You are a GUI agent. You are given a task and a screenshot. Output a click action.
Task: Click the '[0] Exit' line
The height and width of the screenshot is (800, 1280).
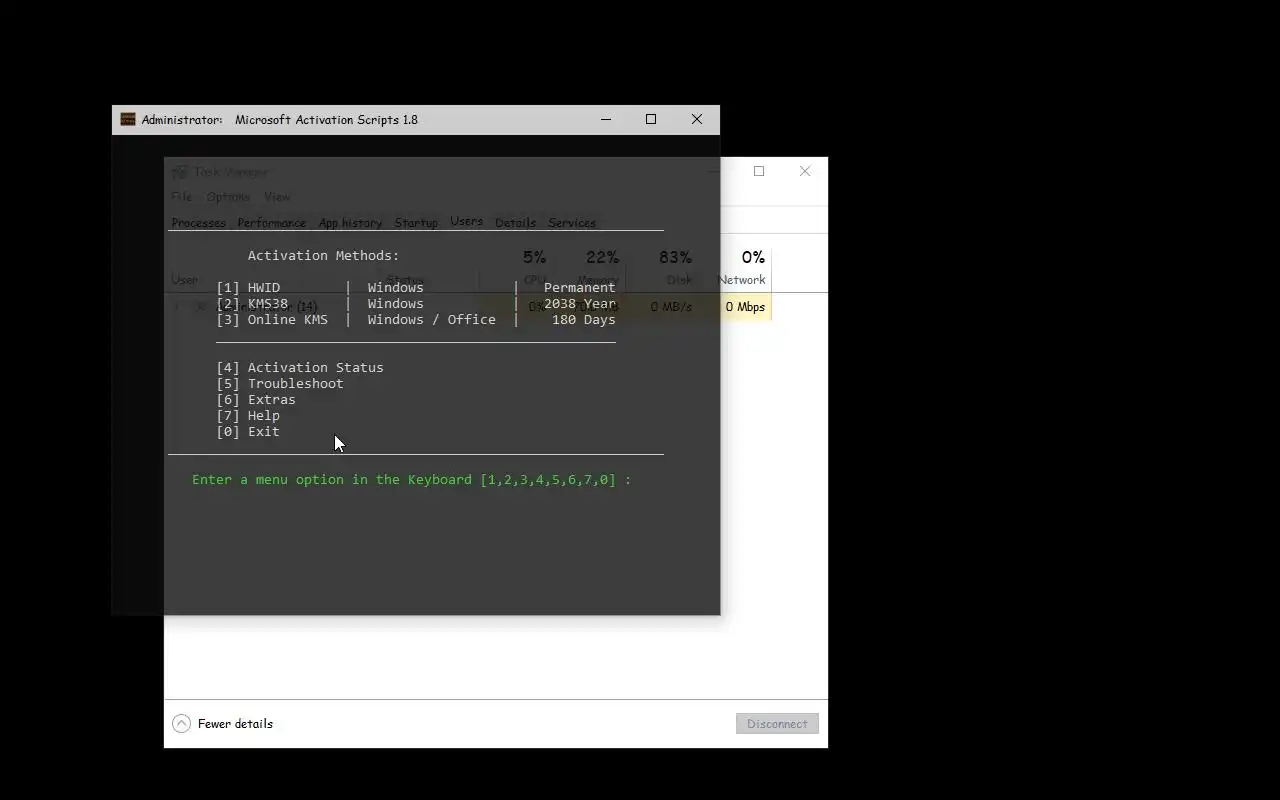click(248, 431)
